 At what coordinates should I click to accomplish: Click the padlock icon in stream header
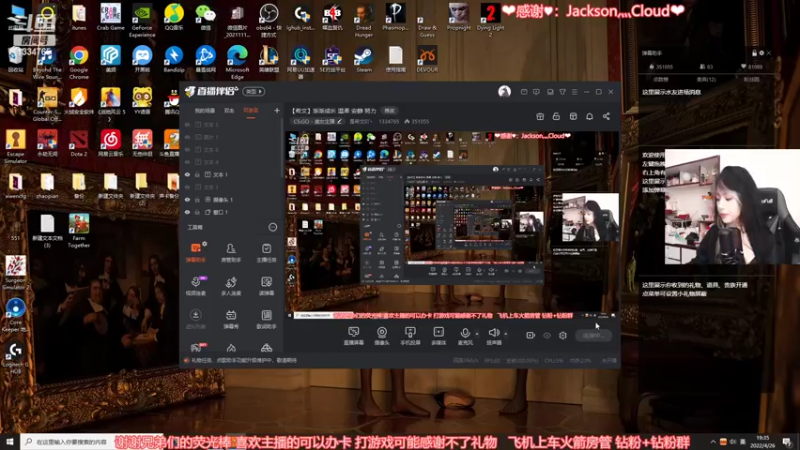pyautogui.click(x=556, y=116)
